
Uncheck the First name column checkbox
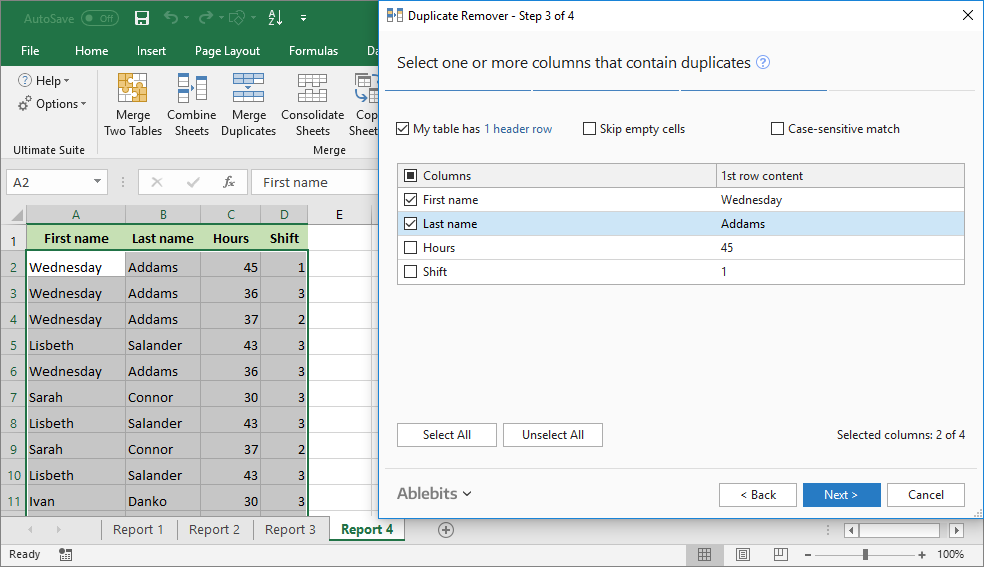point(410,199)
